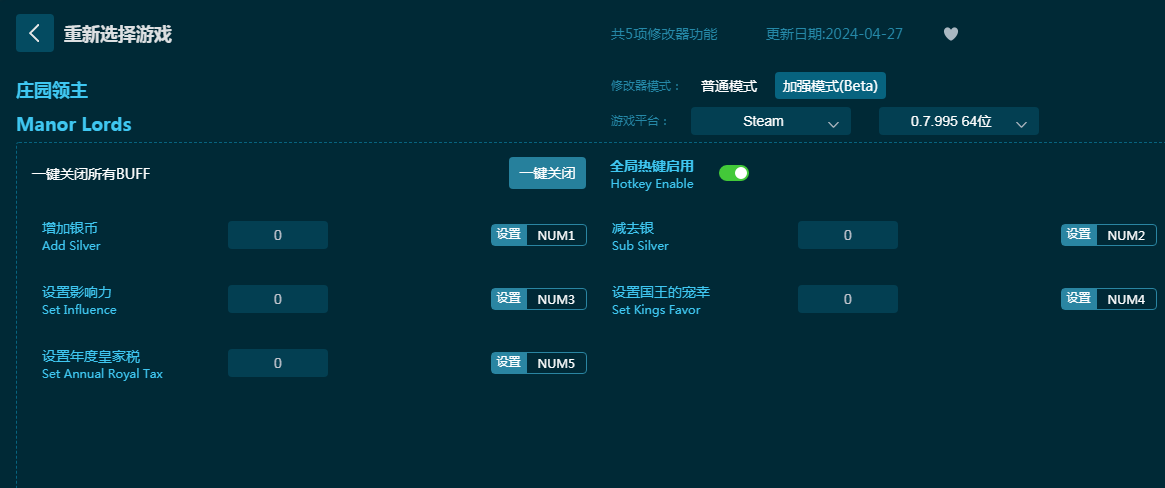Click the NUM2 hotkey box
The height and width of the screenshot is (488, 1165).
tap(1126, 235)
